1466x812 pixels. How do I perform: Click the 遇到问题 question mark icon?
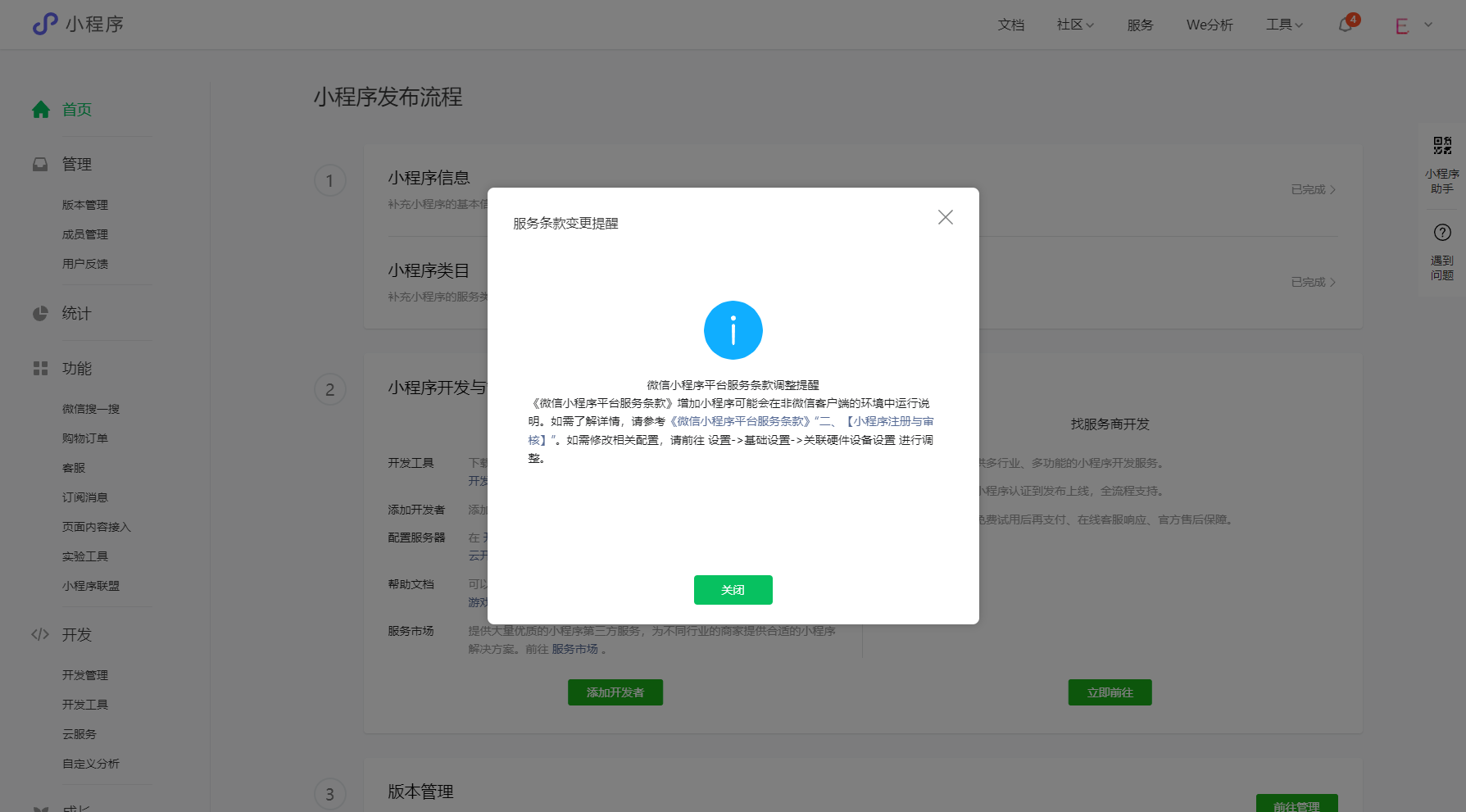point(1442,233)
